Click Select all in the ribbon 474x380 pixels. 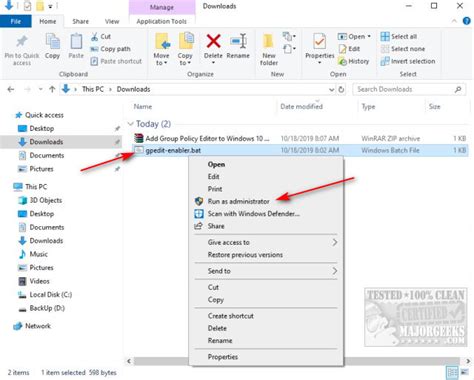click(399, 36)
